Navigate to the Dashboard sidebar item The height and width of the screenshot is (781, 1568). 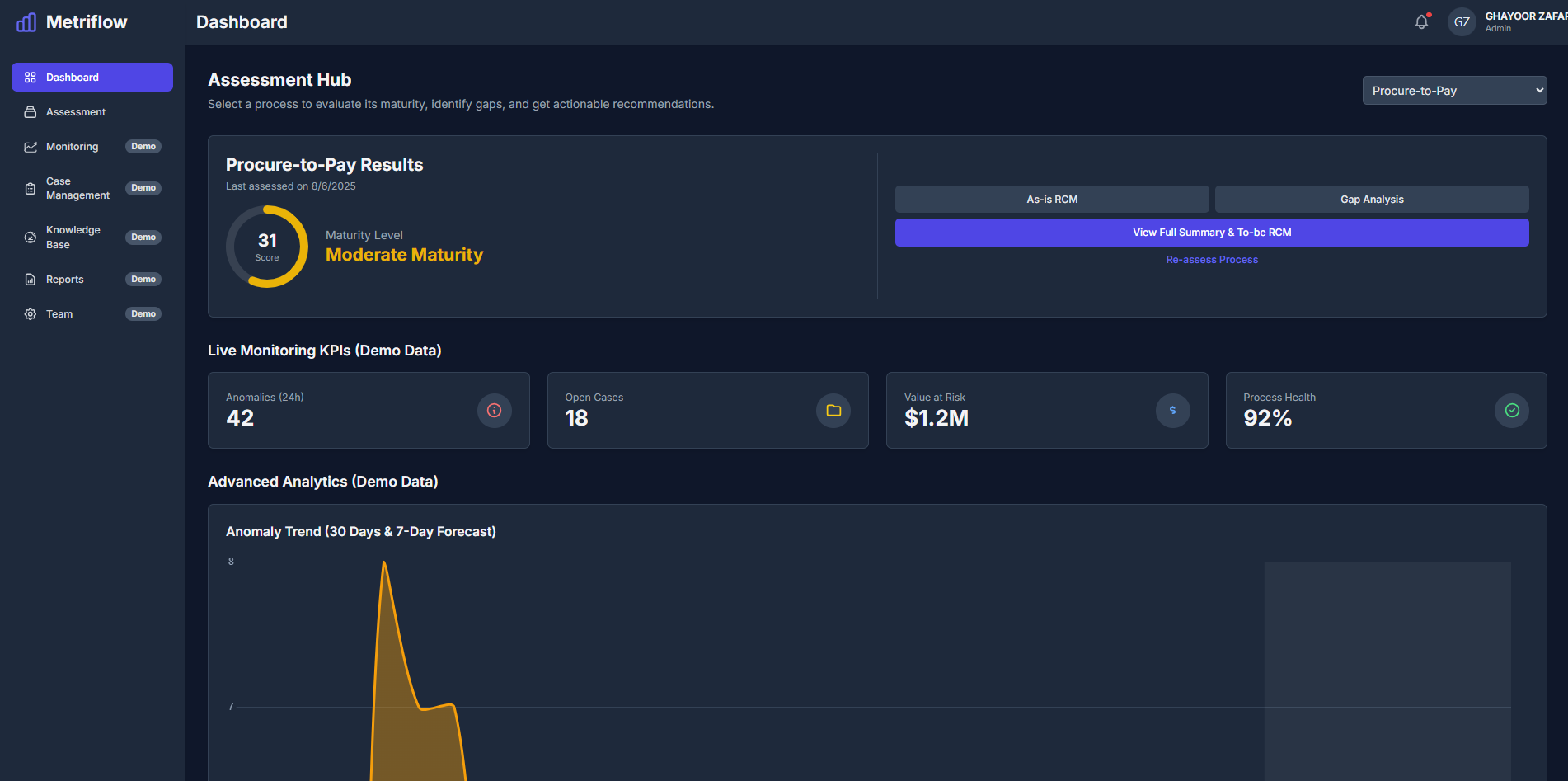click(92, 77)
